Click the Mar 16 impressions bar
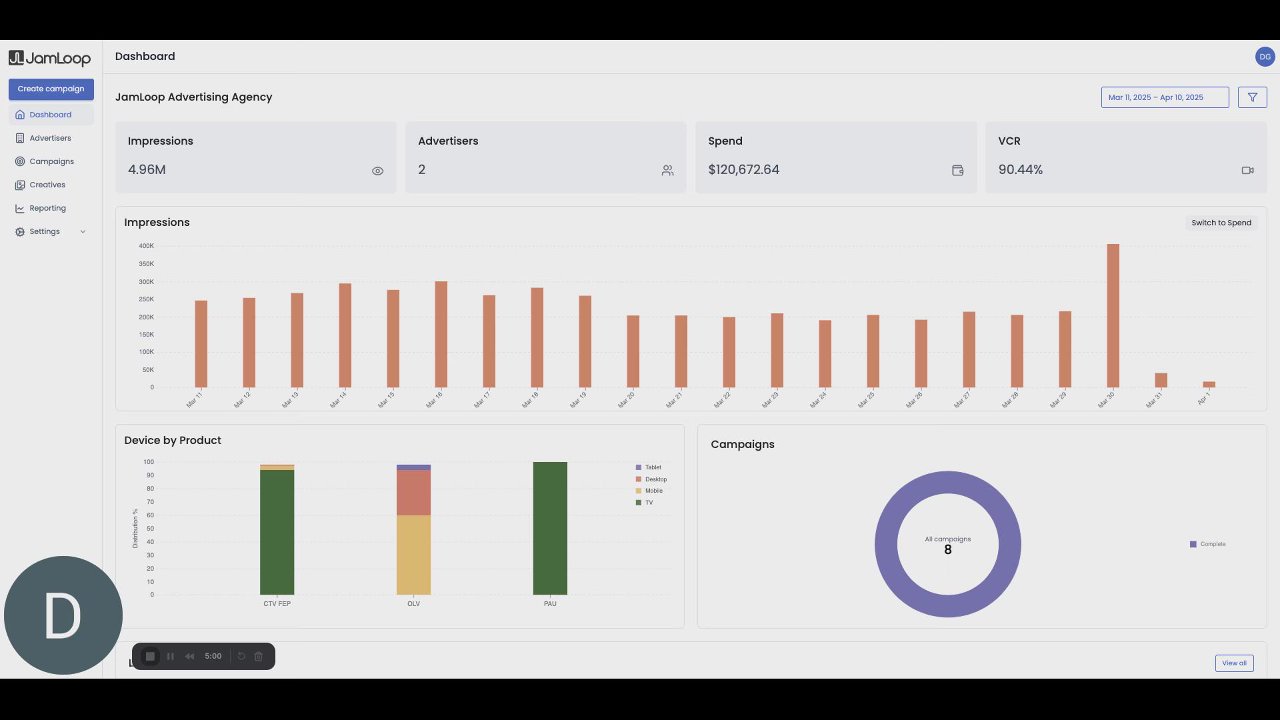This screenshot has height=720, width=1280. coord(441,334)
